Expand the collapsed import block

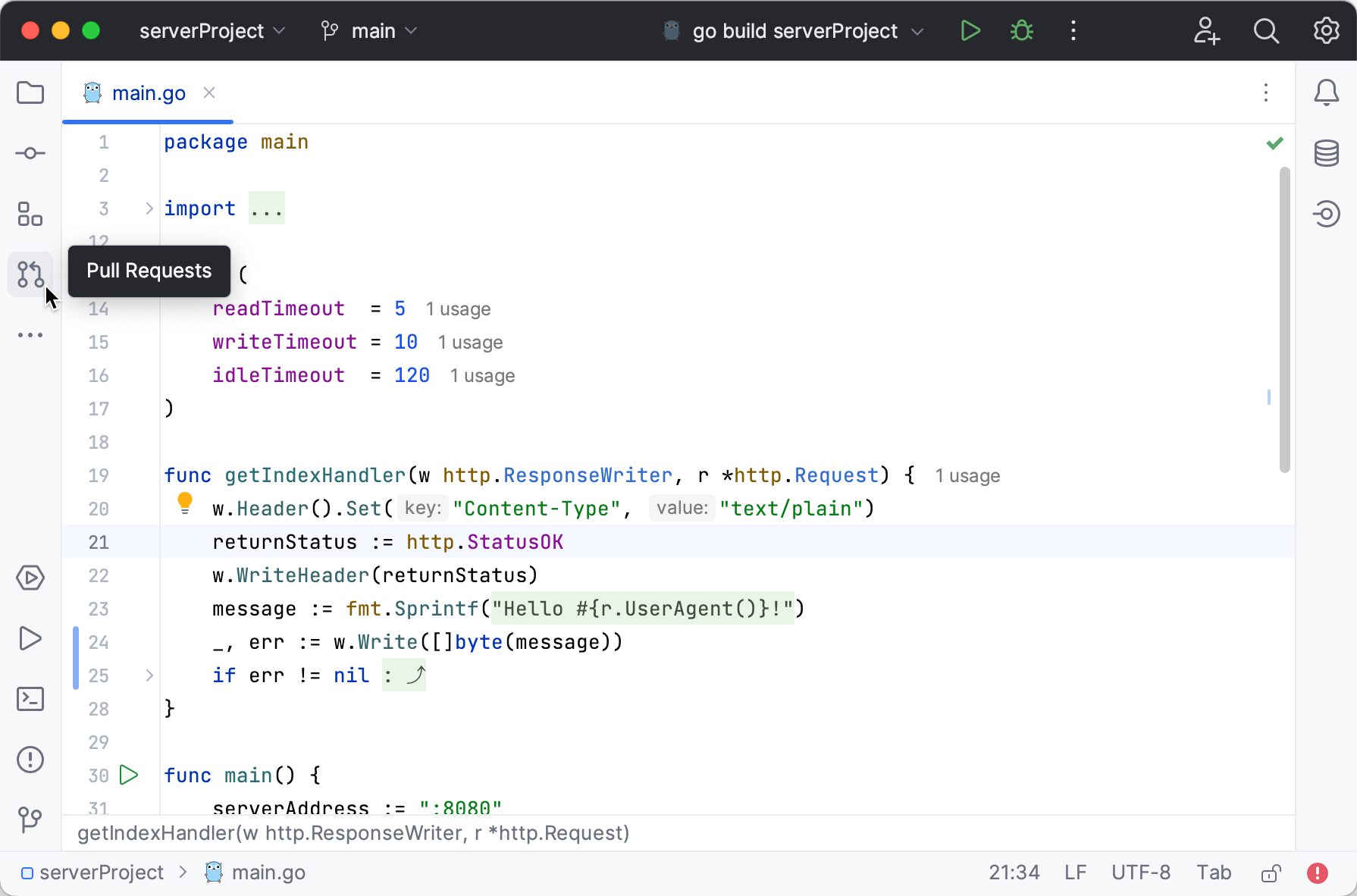click(149, 208)
